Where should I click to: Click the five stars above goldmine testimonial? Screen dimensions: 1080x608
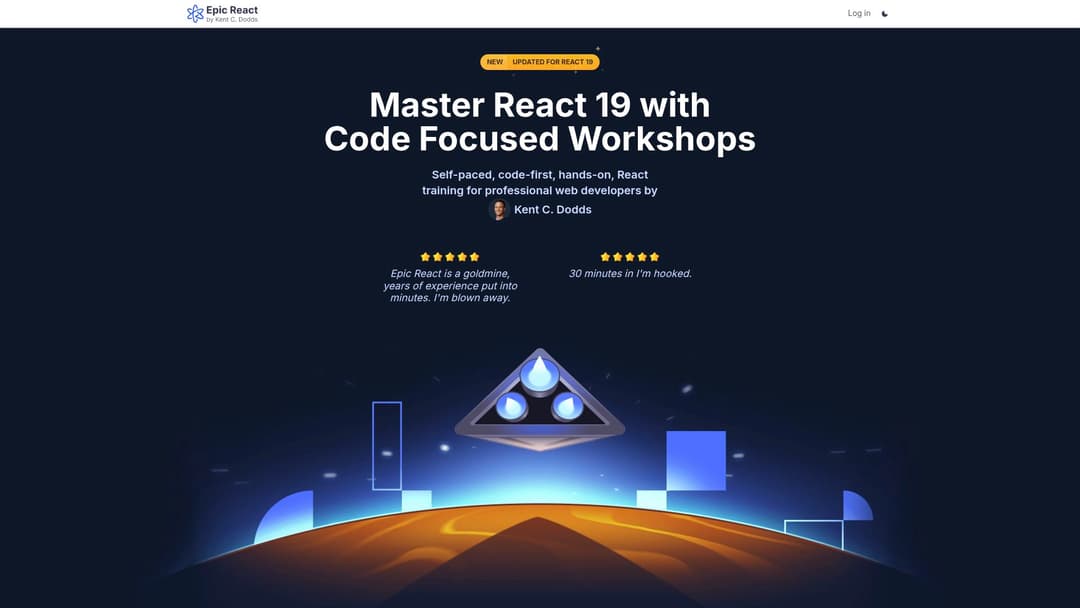click(450, 257)
